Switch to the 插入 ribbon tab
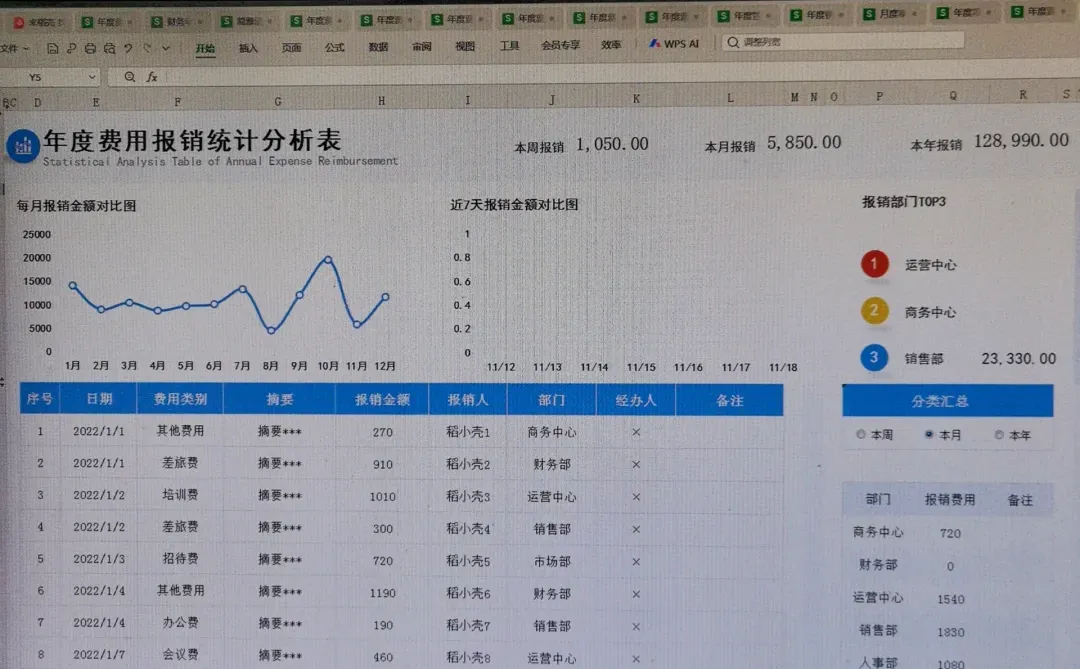 247,46
